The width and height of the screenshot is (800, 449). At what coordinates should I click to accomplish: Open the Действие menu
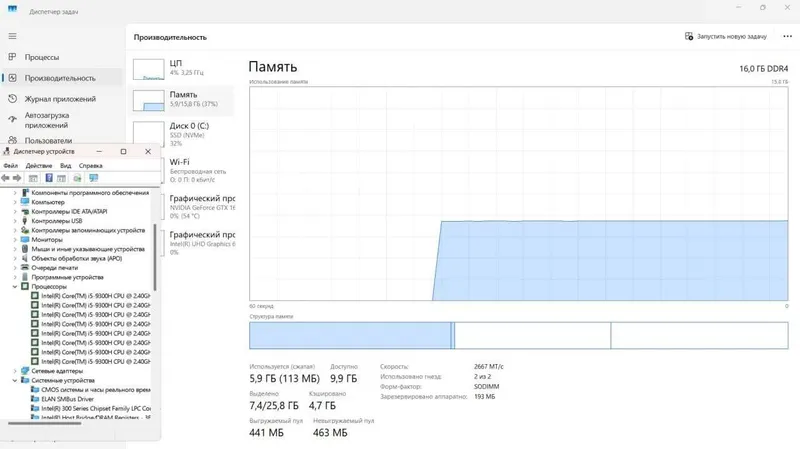click(39, 165)
